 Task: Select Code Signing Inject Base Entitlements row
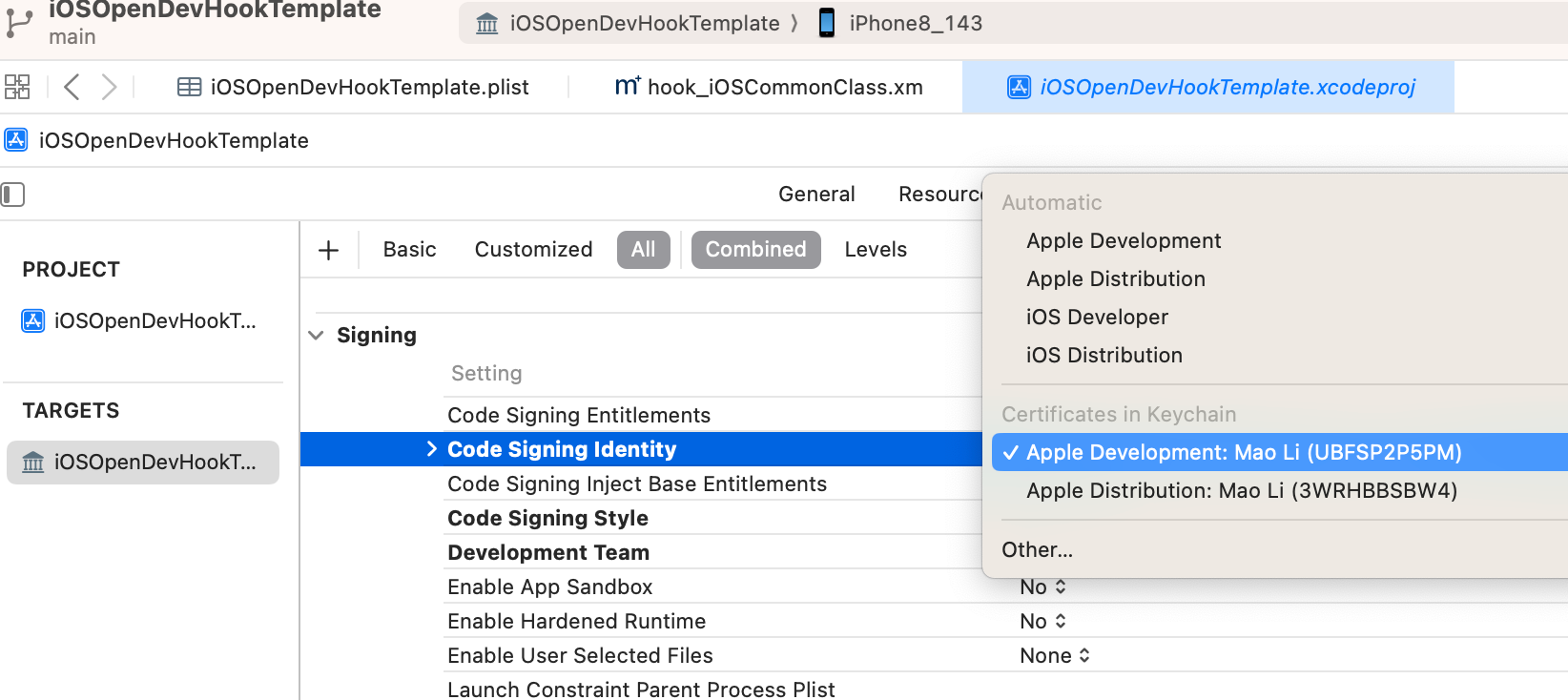point(637,484)
